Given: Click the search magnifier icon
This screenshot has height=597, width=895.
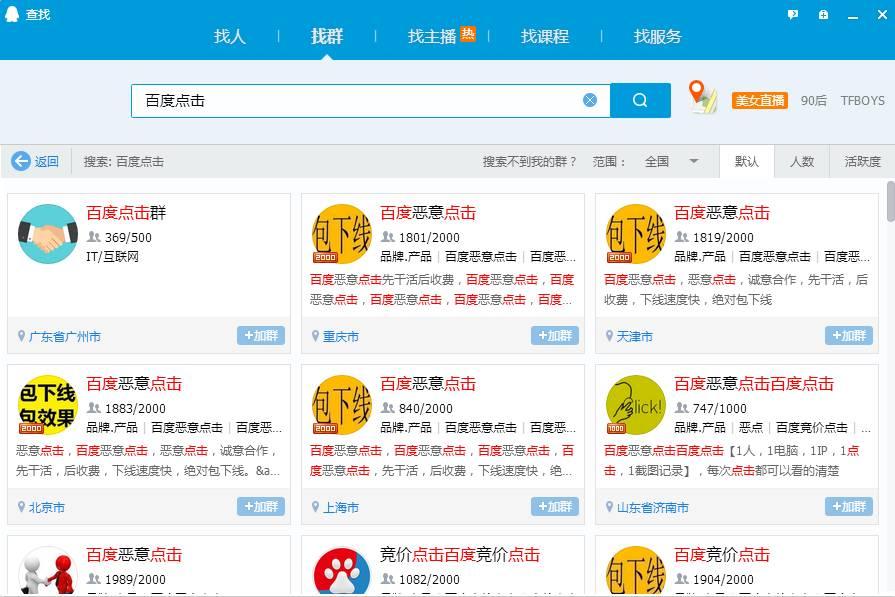Looking at the screenshot, I should click(639, 100).
